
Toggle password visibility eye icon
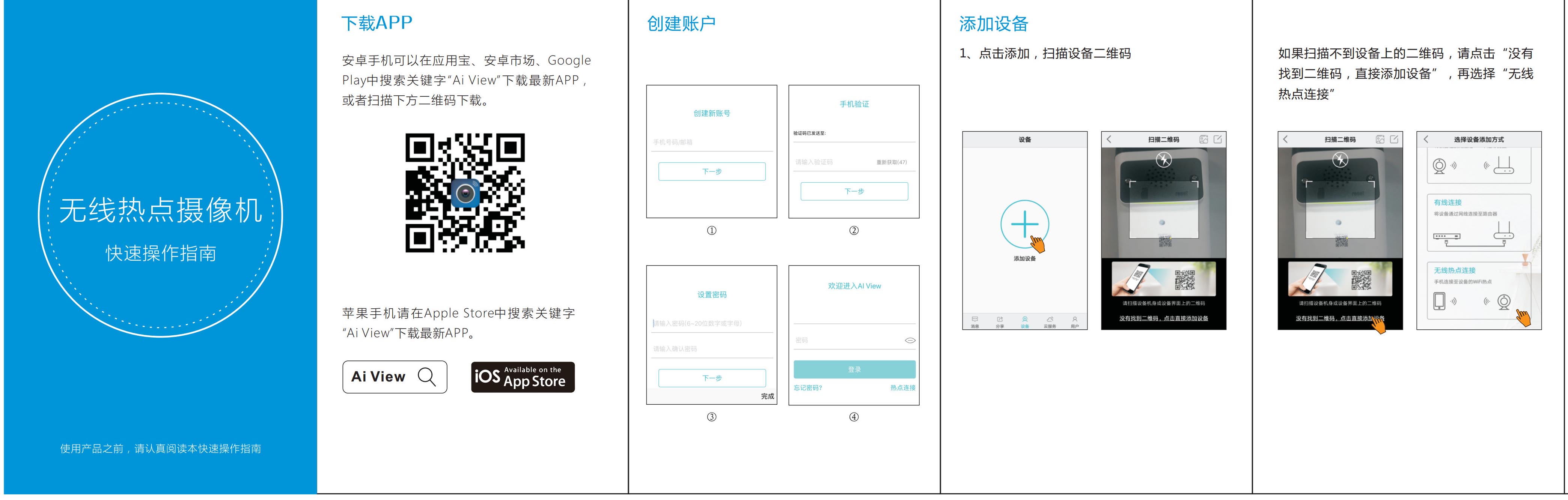[x=910, y=341]
